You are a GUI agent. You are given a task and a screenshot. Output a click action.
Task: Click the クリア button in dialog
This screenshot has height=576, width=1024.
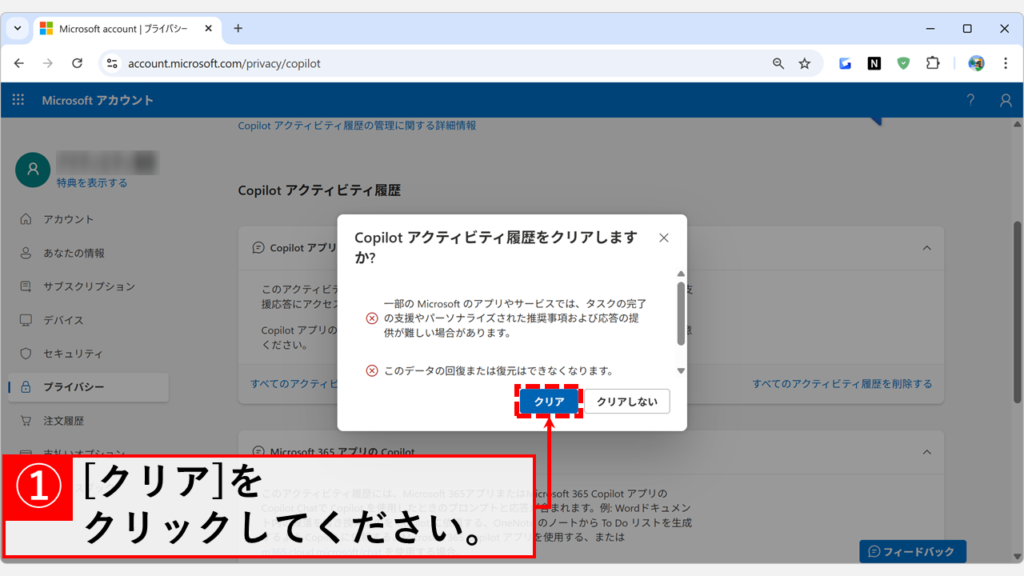pos(549,401)
